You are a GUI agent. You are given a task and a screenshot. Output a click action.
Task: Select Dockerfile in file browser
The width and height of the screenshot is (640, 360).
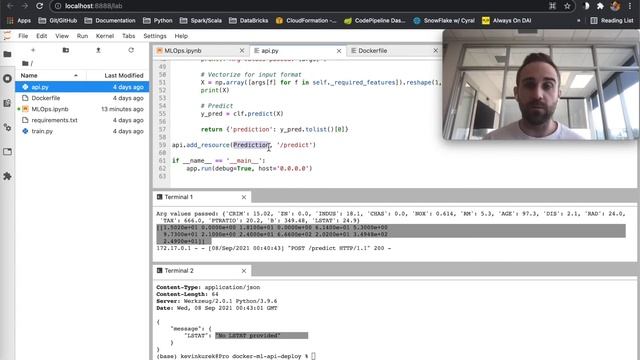(x=82, y=98)
